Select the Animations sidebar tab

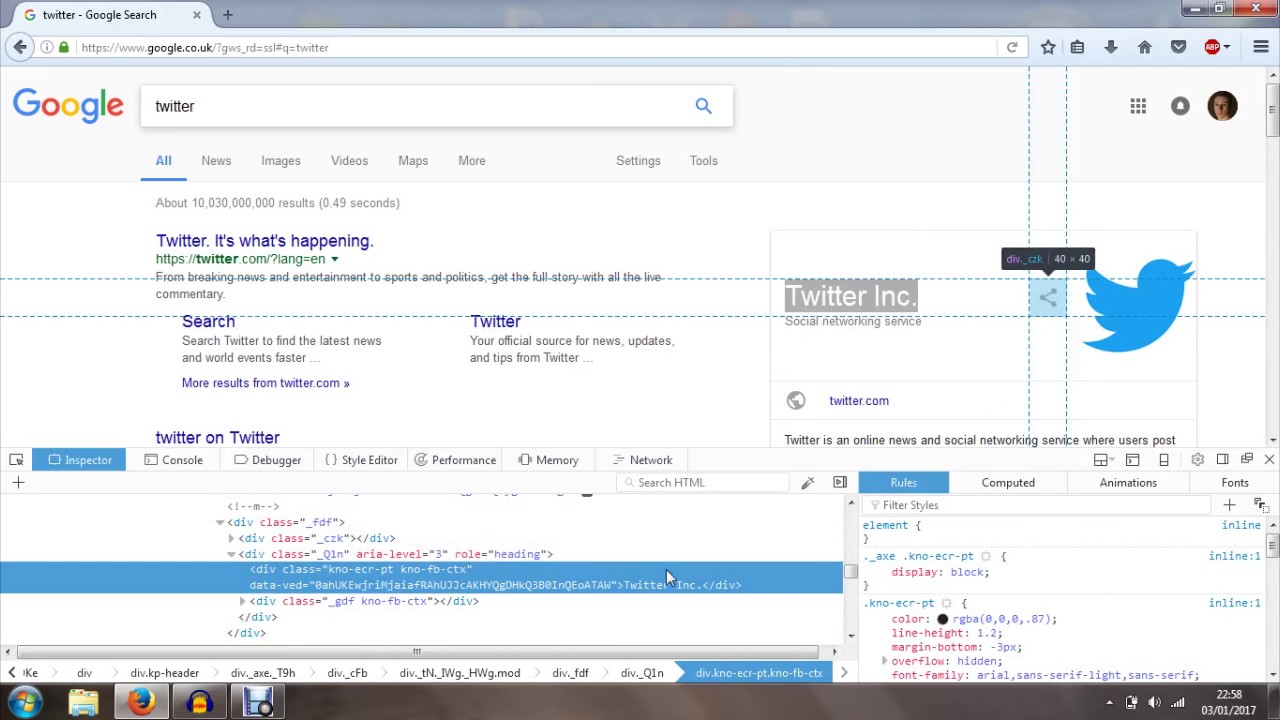tap(1128, 483)
